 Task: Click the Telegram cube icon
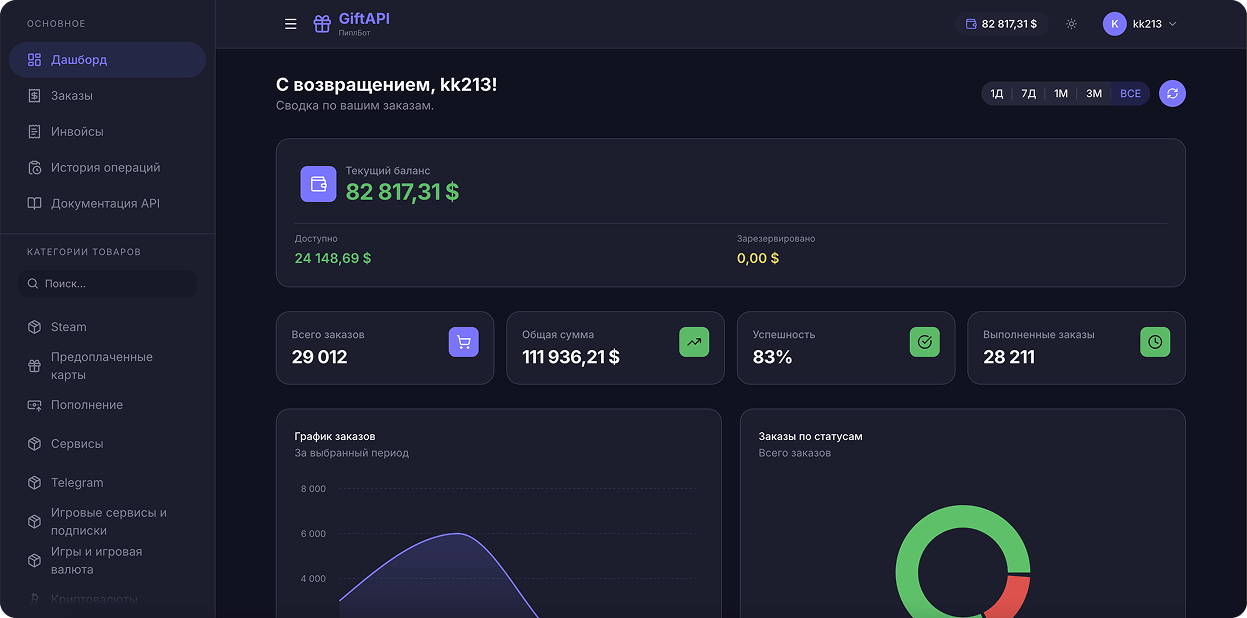point(34,483)
